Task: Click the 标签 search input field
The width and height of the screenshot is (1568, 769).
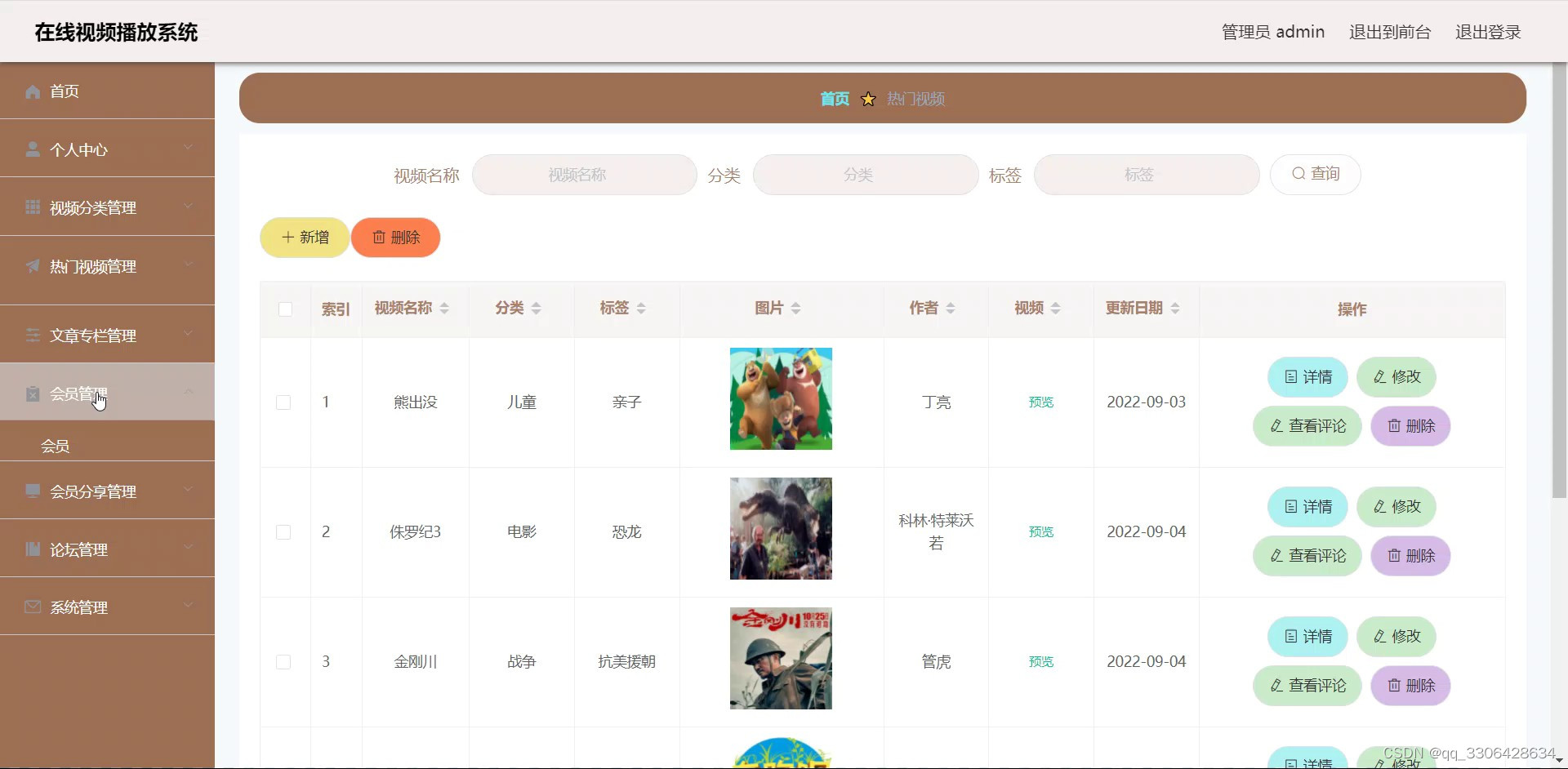Action: (x=1147, y=175)
